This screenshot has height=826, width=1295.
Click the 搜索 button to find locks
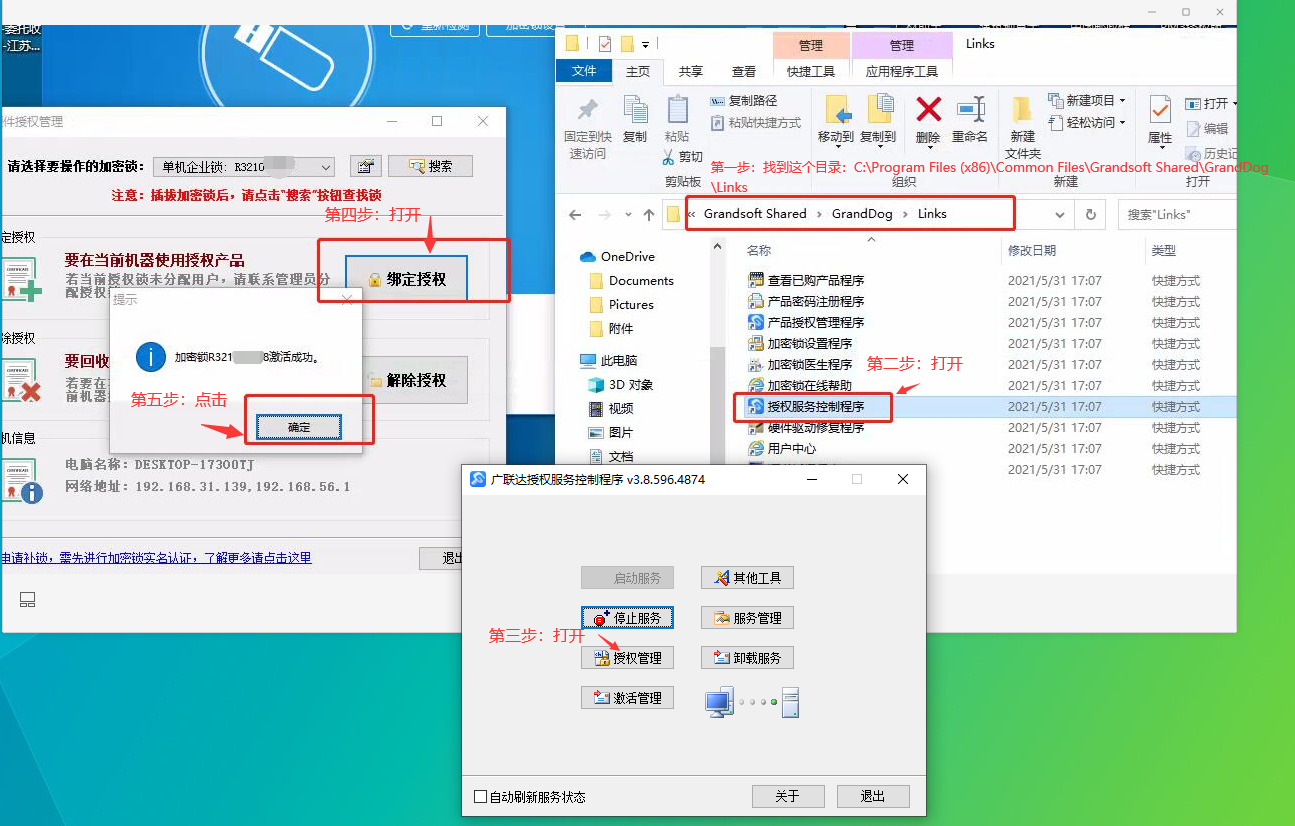430,166
